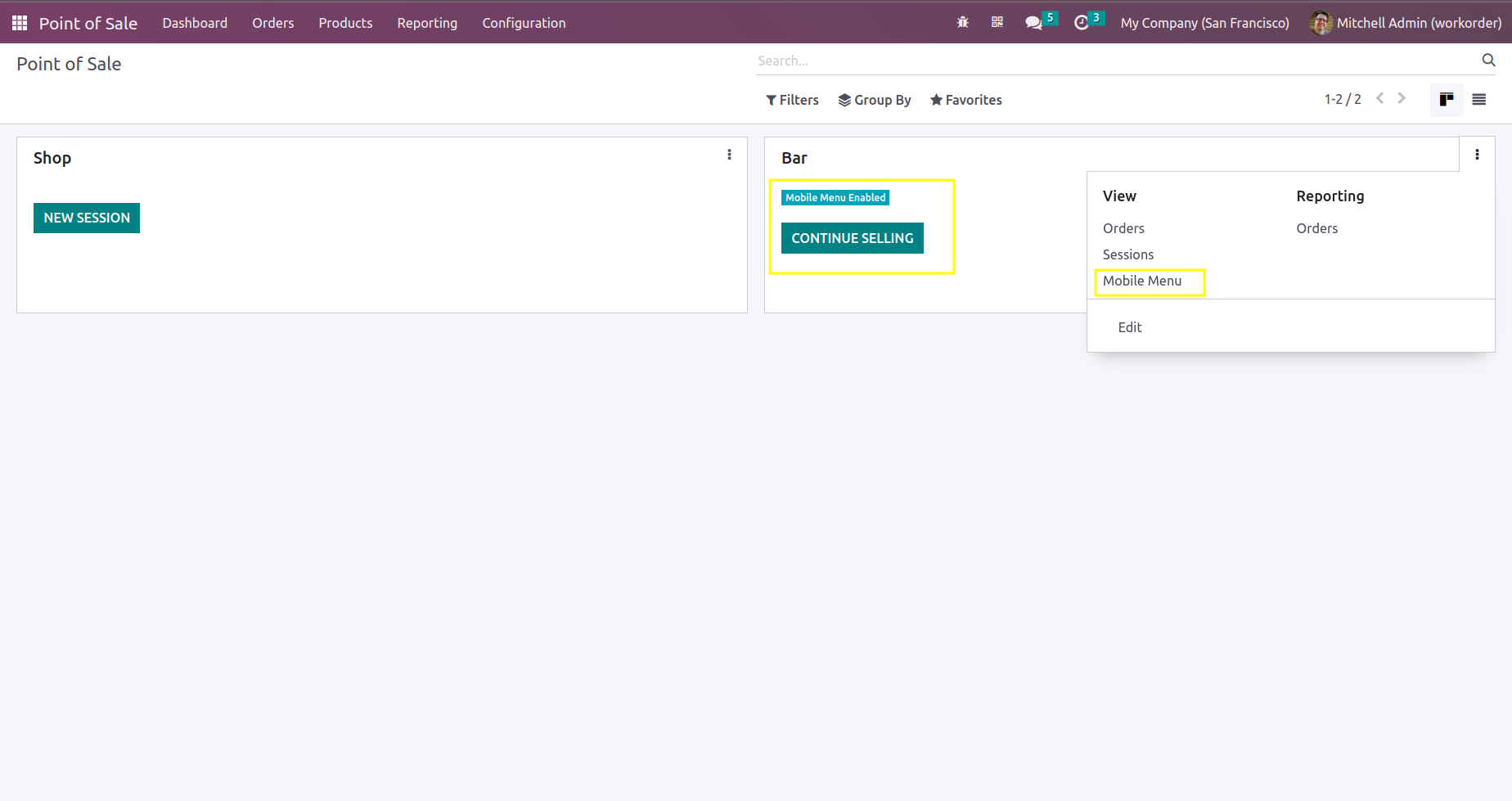The width and height of the screenshot is (1512, 801).
Task: Select Orders under View section
Action: pyautogui.click(x=1123, y=228)
